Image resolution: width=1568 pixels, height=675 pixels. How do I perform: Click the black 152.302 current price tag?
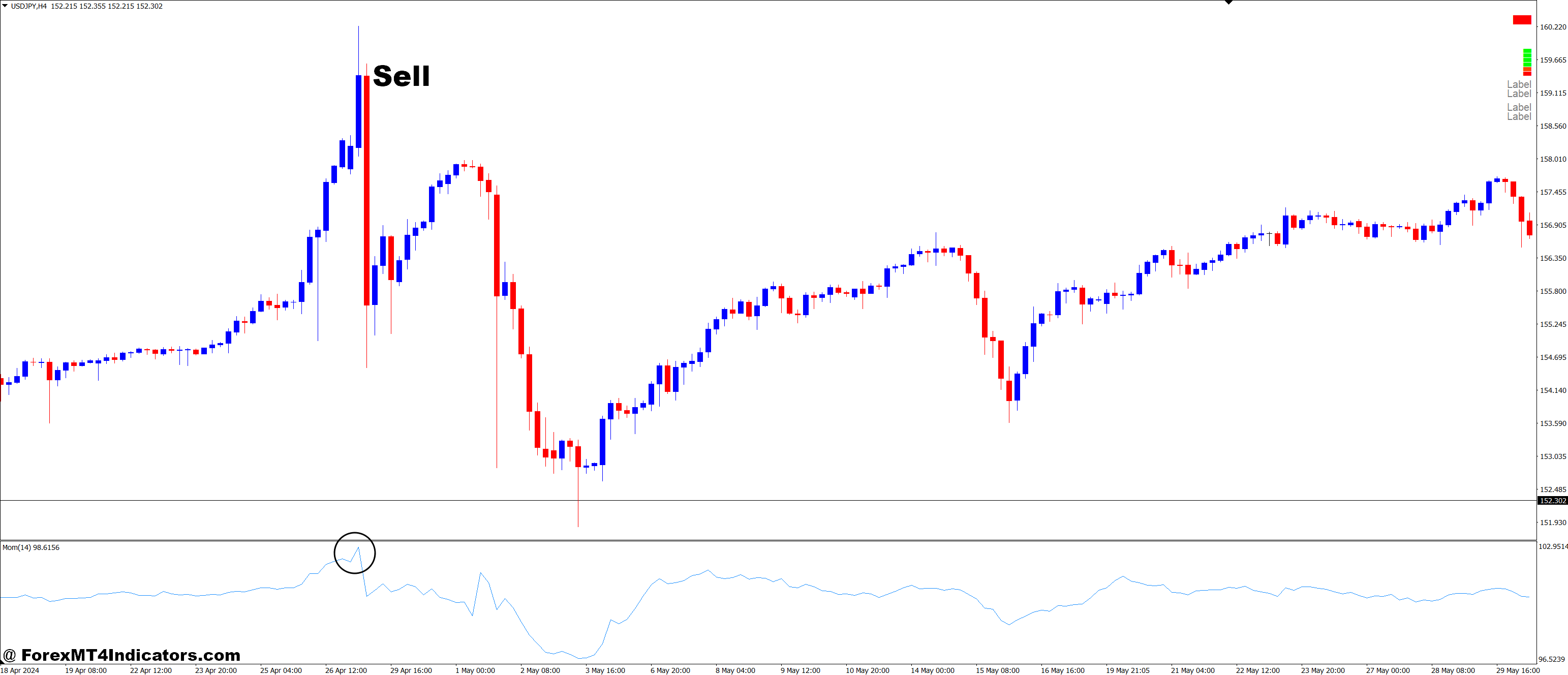(1552, 500)
